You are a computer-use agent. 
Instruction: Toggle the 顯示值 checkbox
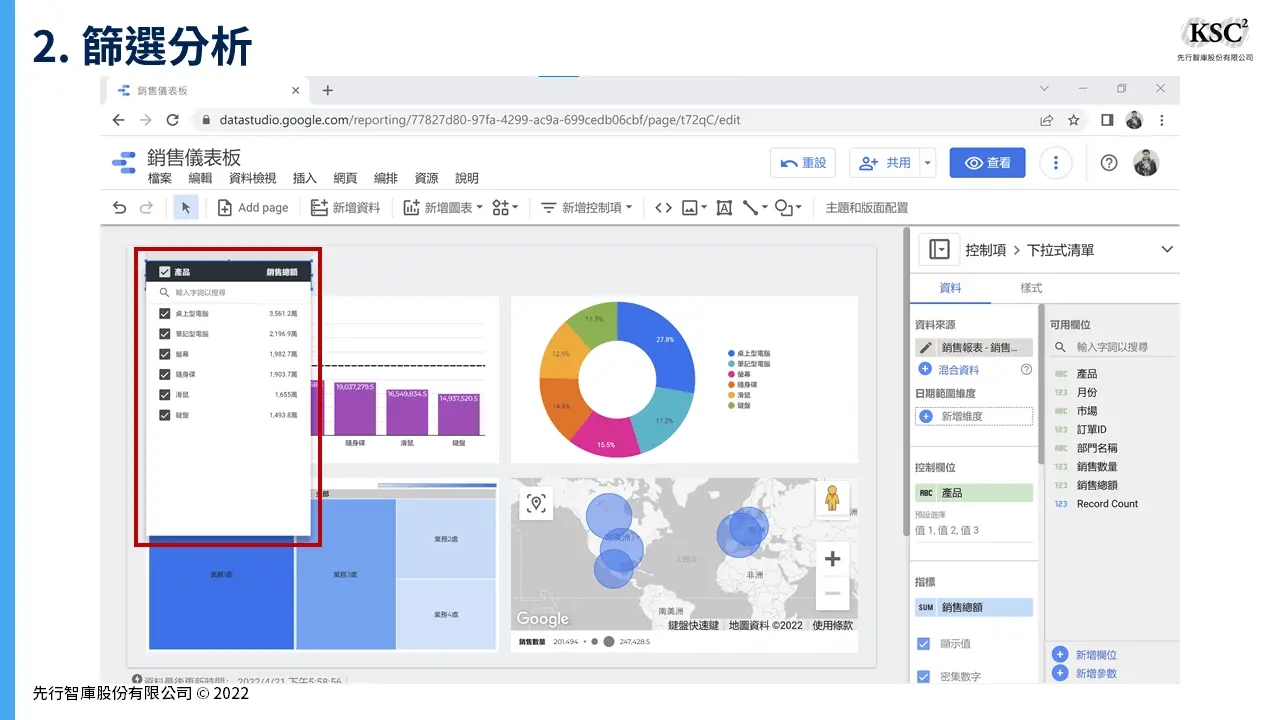(923, 644)
